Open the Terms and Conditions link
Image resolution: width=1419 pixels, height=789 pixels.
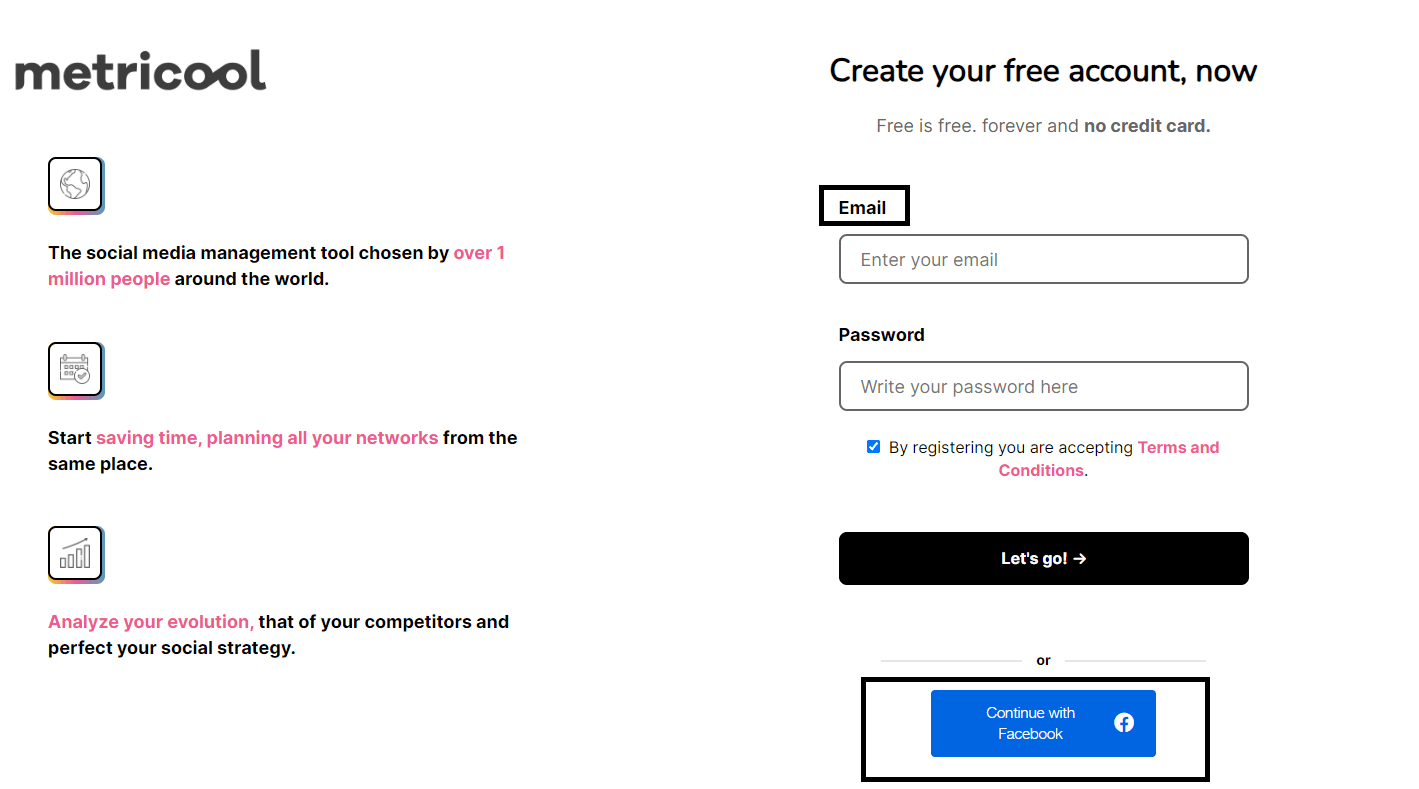click(1177, 447)
